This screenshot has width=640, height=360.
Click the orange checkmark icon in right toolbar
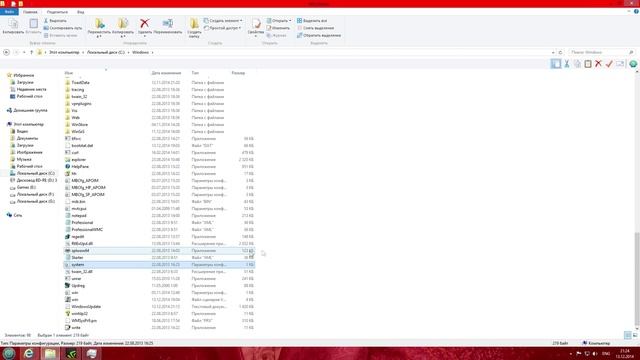(609, 64)
